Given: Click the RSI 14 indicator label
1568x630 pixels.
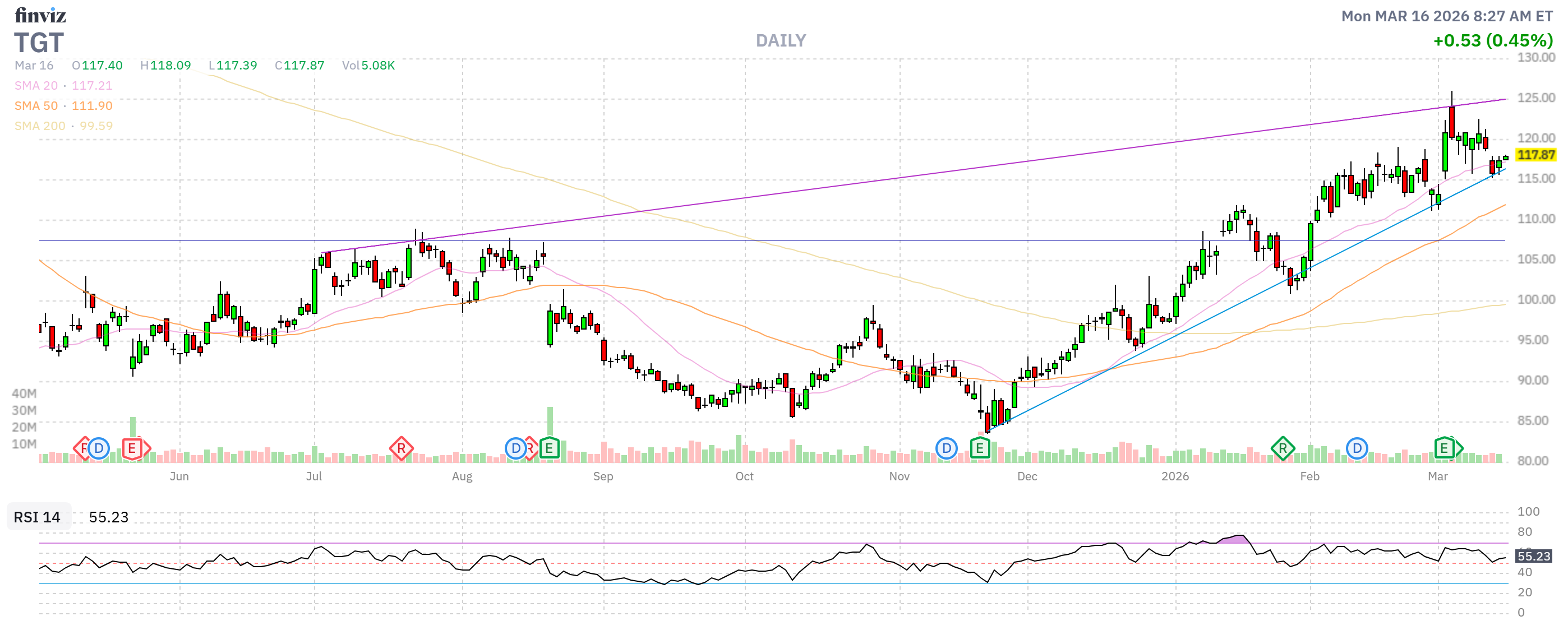Looking at the screenshot, I should (37, 517).
